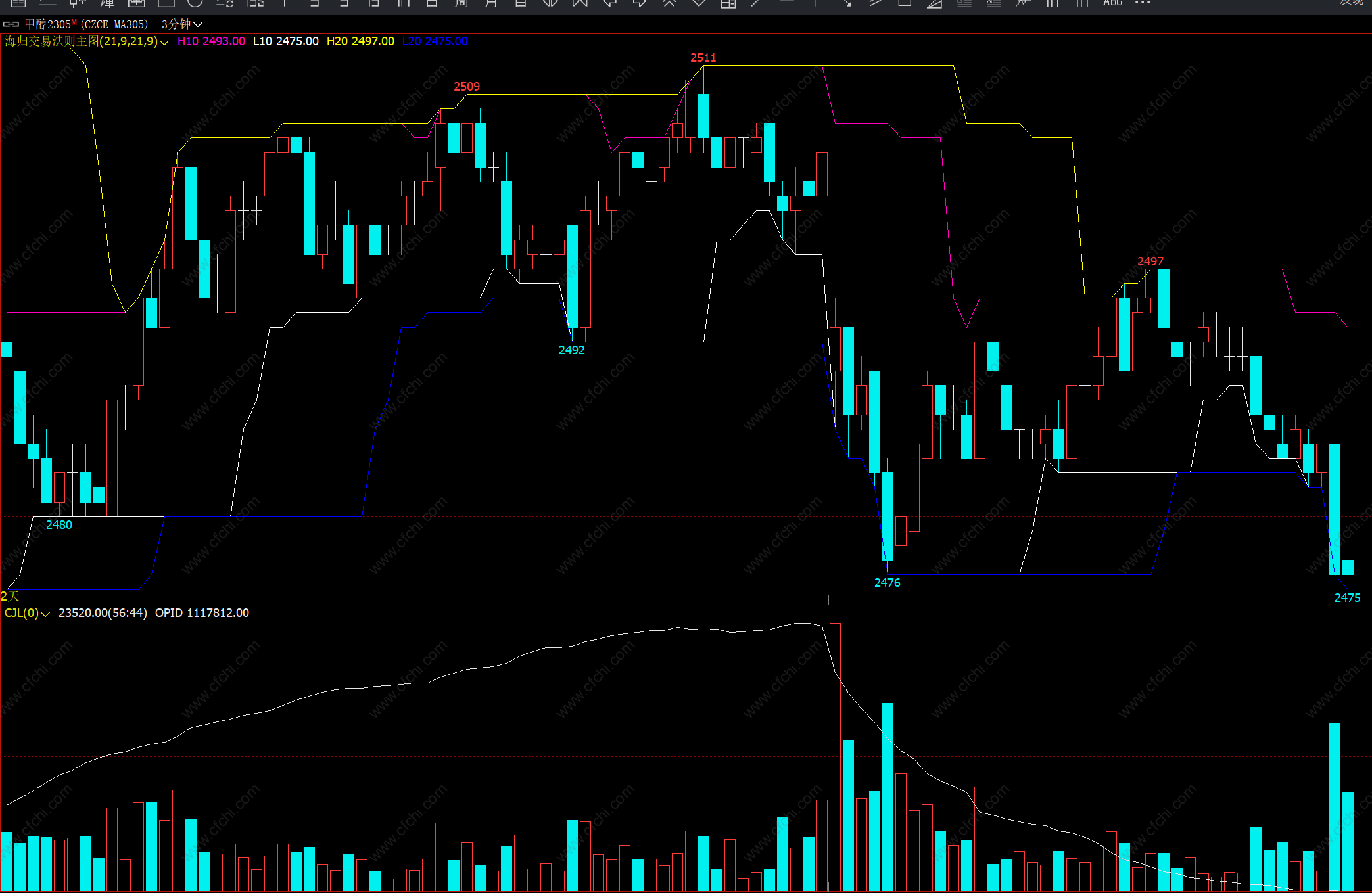Screen dimensions: 1372x893
Task: Click the 2511 high price marker
Action: pos(703,58)
